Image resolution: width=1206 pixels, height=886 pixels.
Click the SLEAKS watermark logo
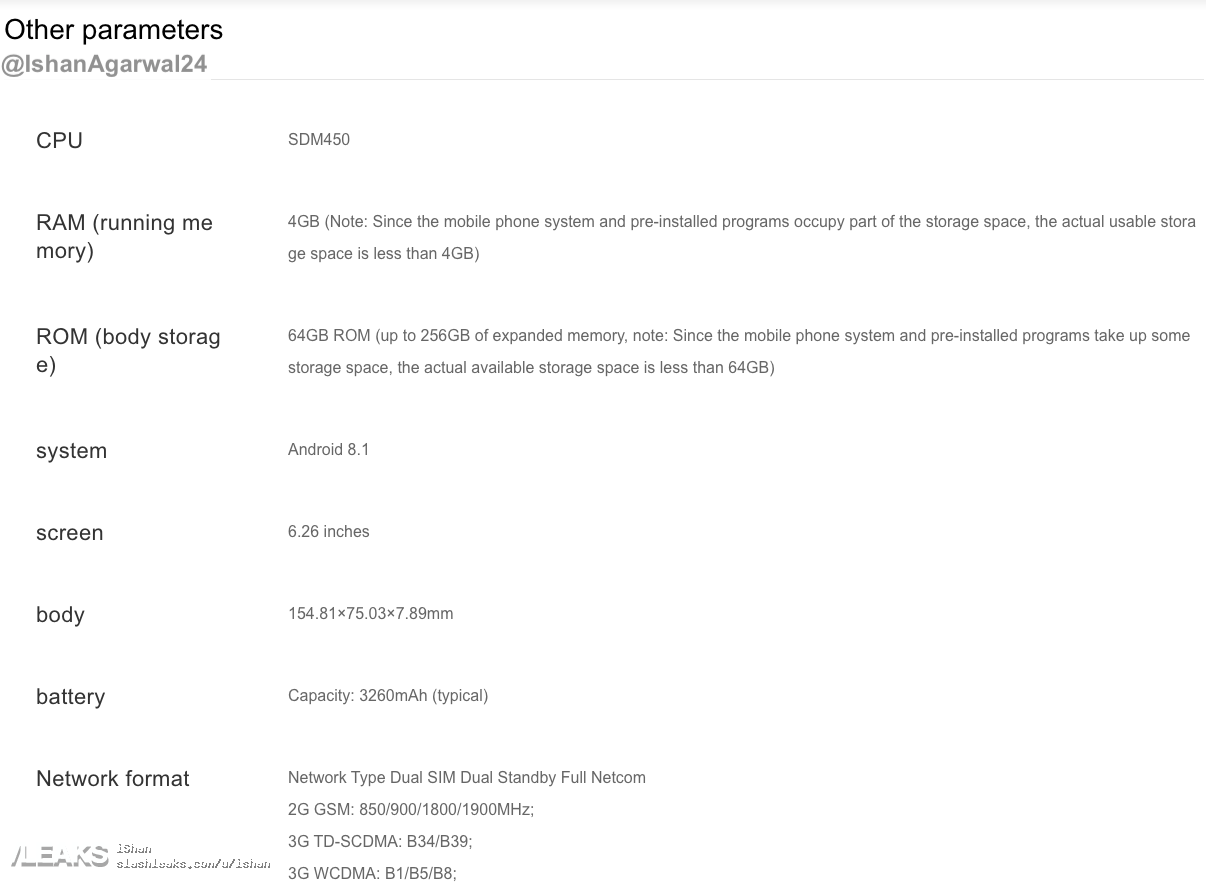[x=59, y=856]
